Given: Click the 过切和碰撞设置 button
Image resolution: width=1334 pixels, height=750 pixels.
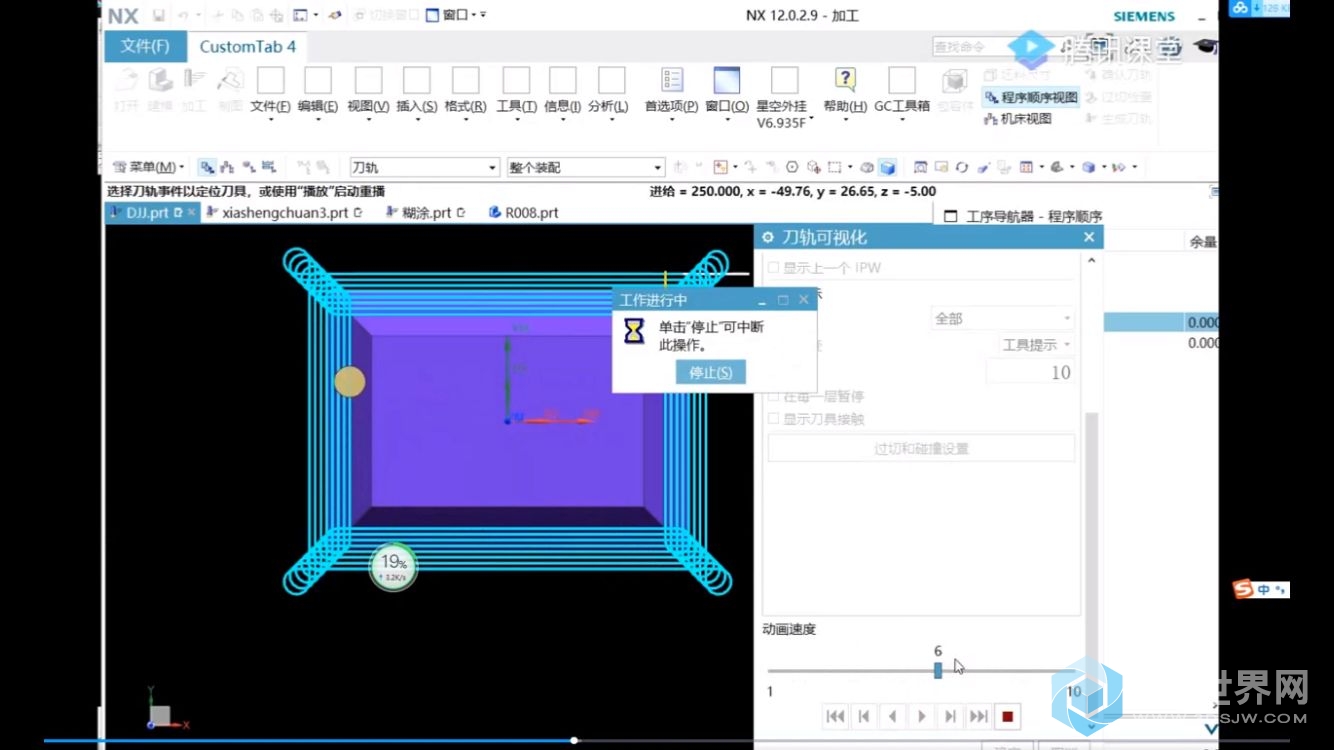Looking at the screenshot, I should 921,449.
